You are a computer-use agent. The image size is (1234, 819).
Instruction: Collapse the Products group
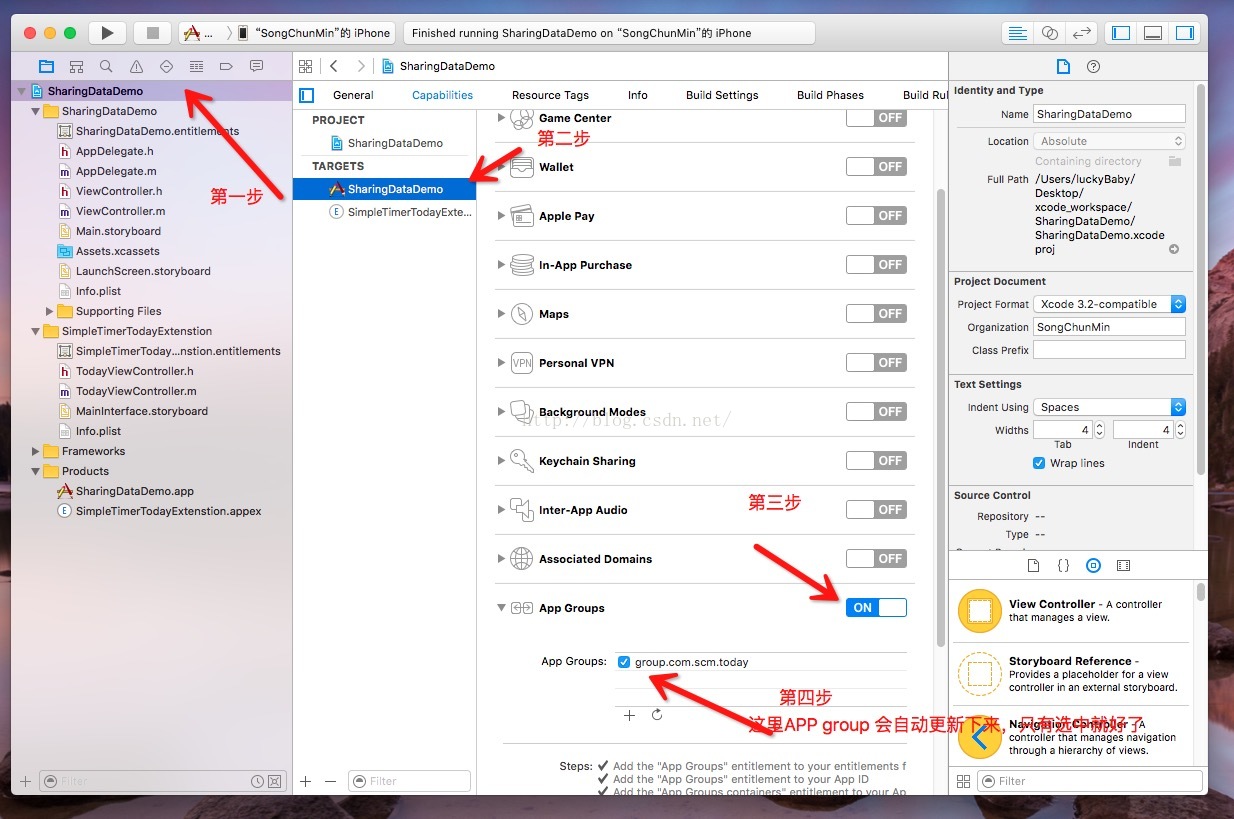[36, 471]
